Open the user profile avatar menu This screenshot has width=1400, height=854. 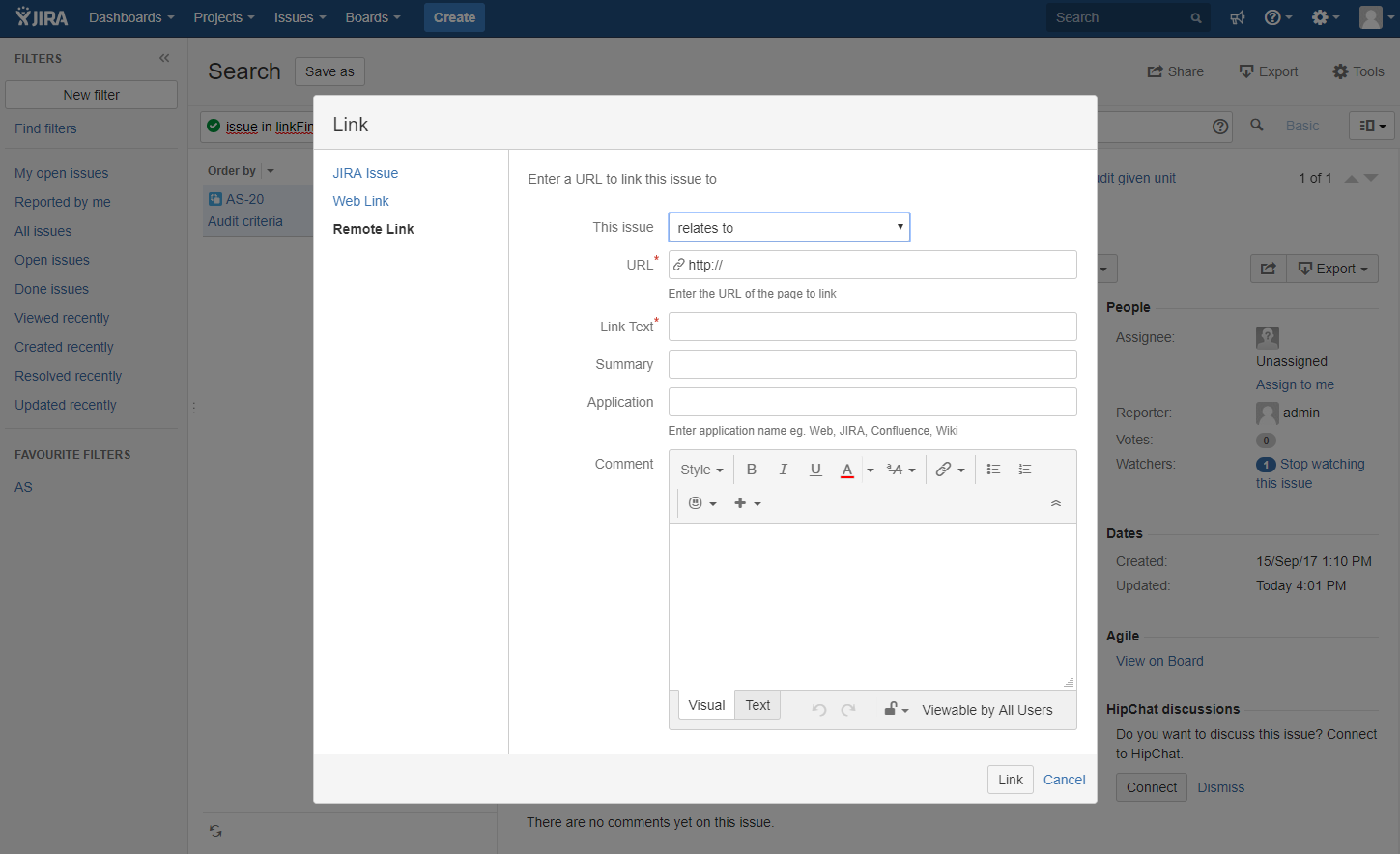click(x=1376, y=17)
